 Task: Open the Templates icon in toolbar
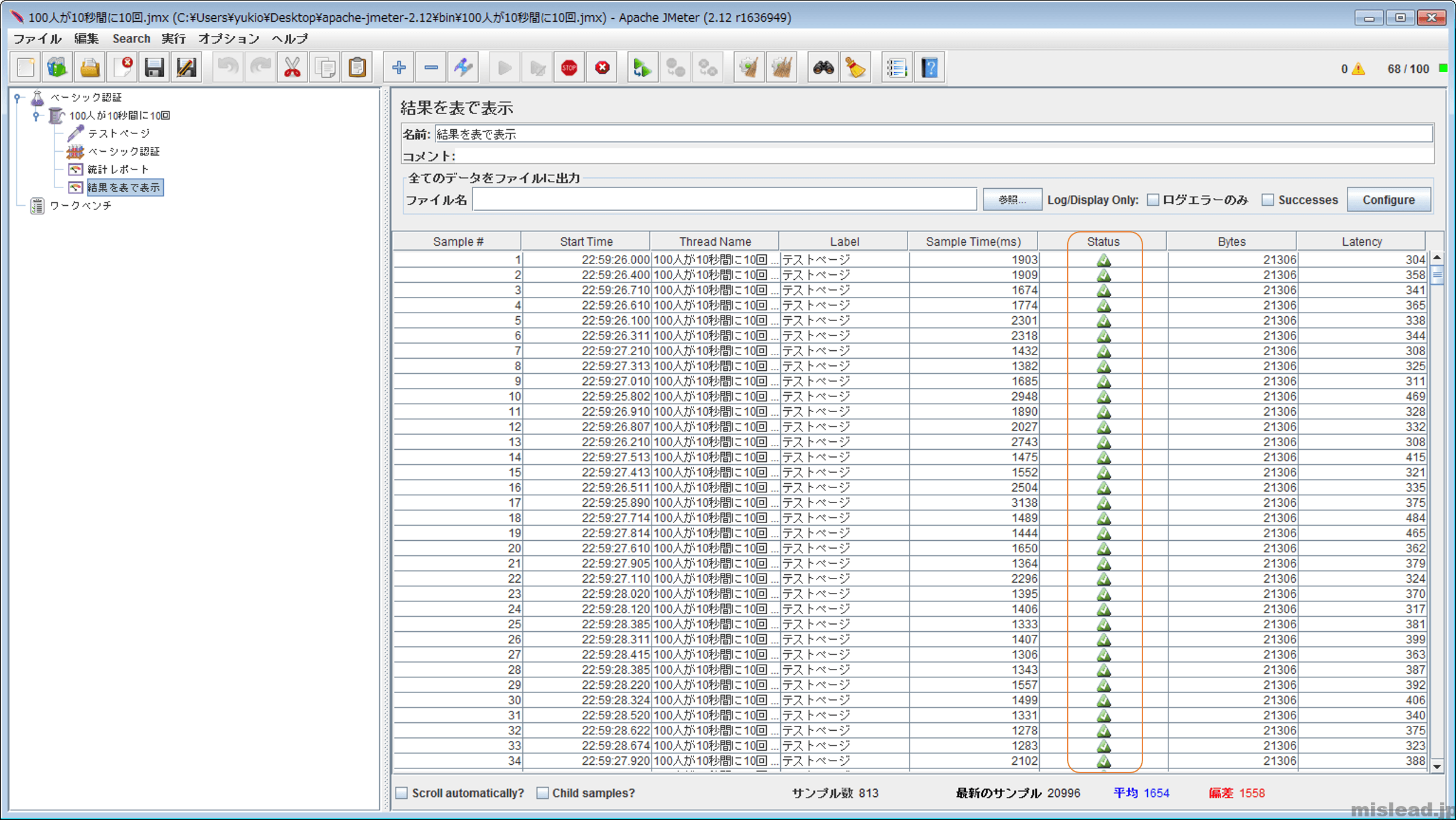click(x=58, y=67)
